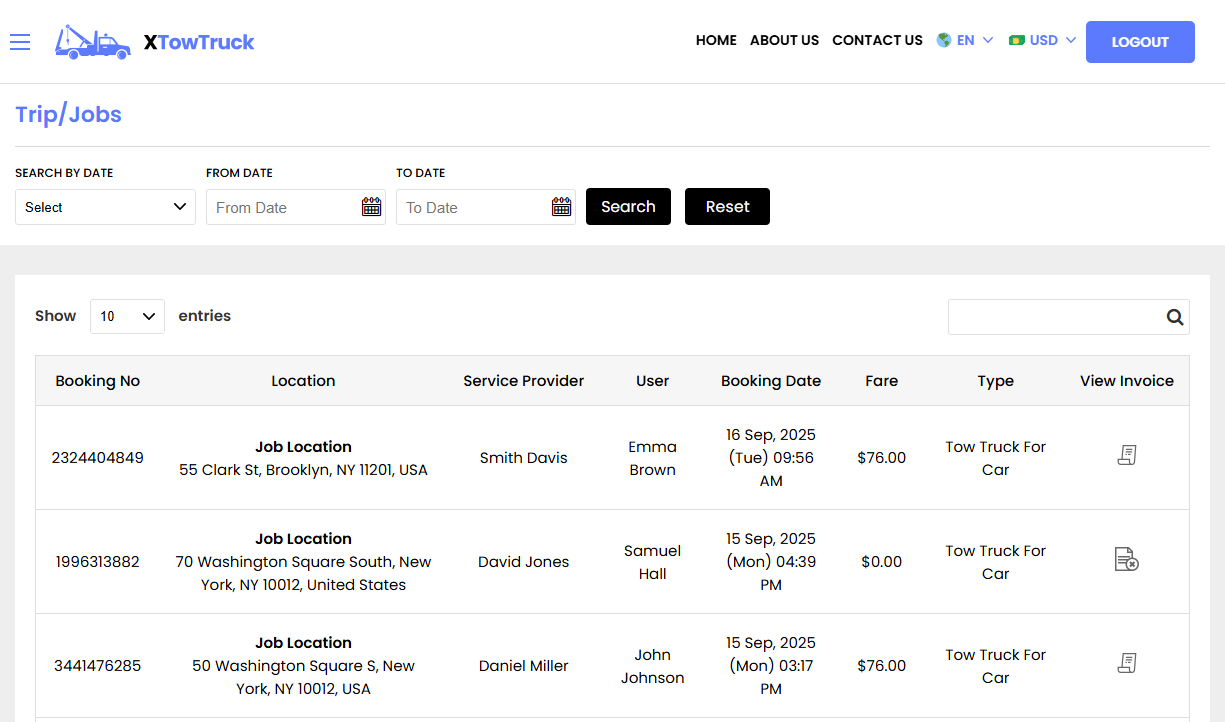The image size is (1225, 722).
Task: Change the Show entries count
Action: click(x=127, y=316)
